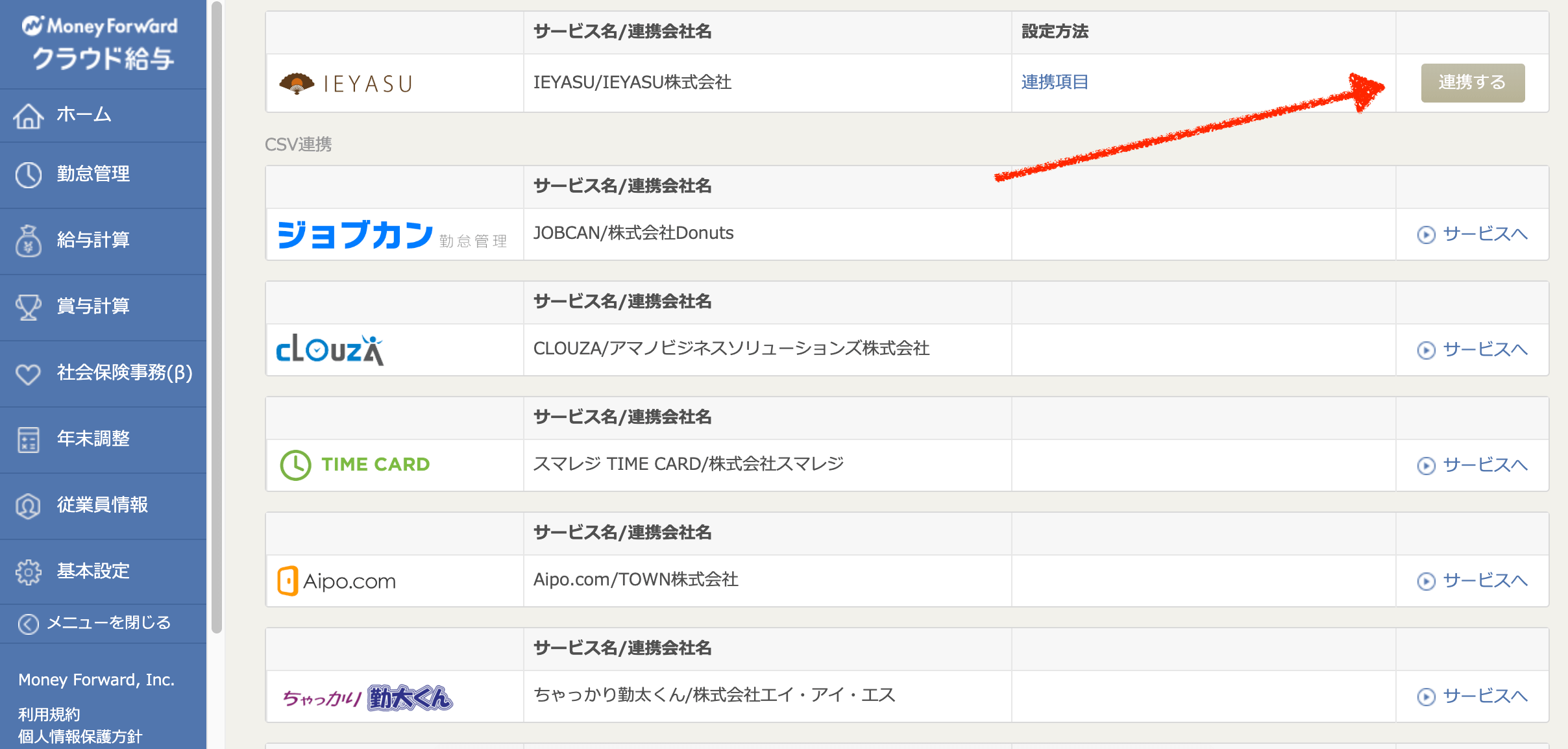Select the Aipo.com/TOWN株式会社 cell text
The image size is (1568, 749).
click(x=635, y=580)
